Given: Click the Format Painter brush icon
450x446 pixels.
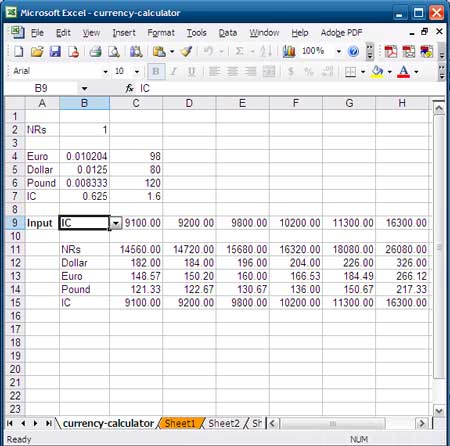Looking at the screenshot, I should tap(186, 52).
